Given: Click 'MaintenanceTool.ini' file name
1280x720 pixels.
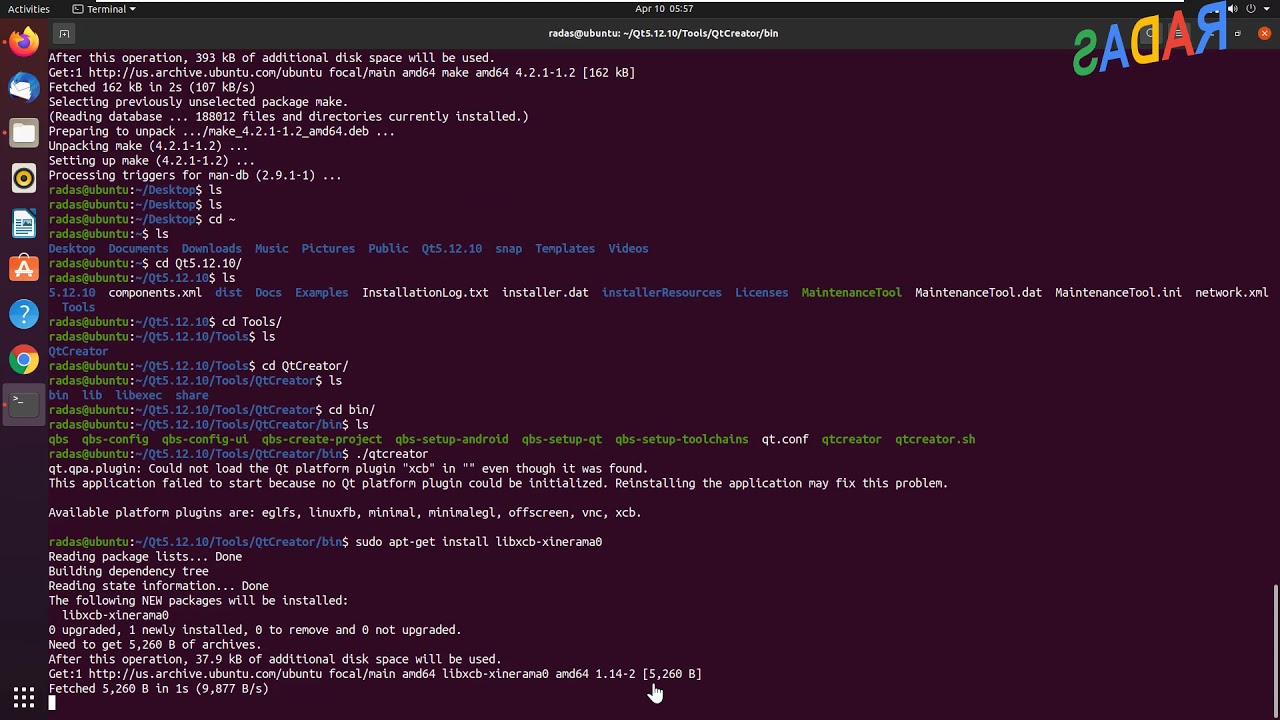Looking at the screenshot, I should [x=1118, y=292].
